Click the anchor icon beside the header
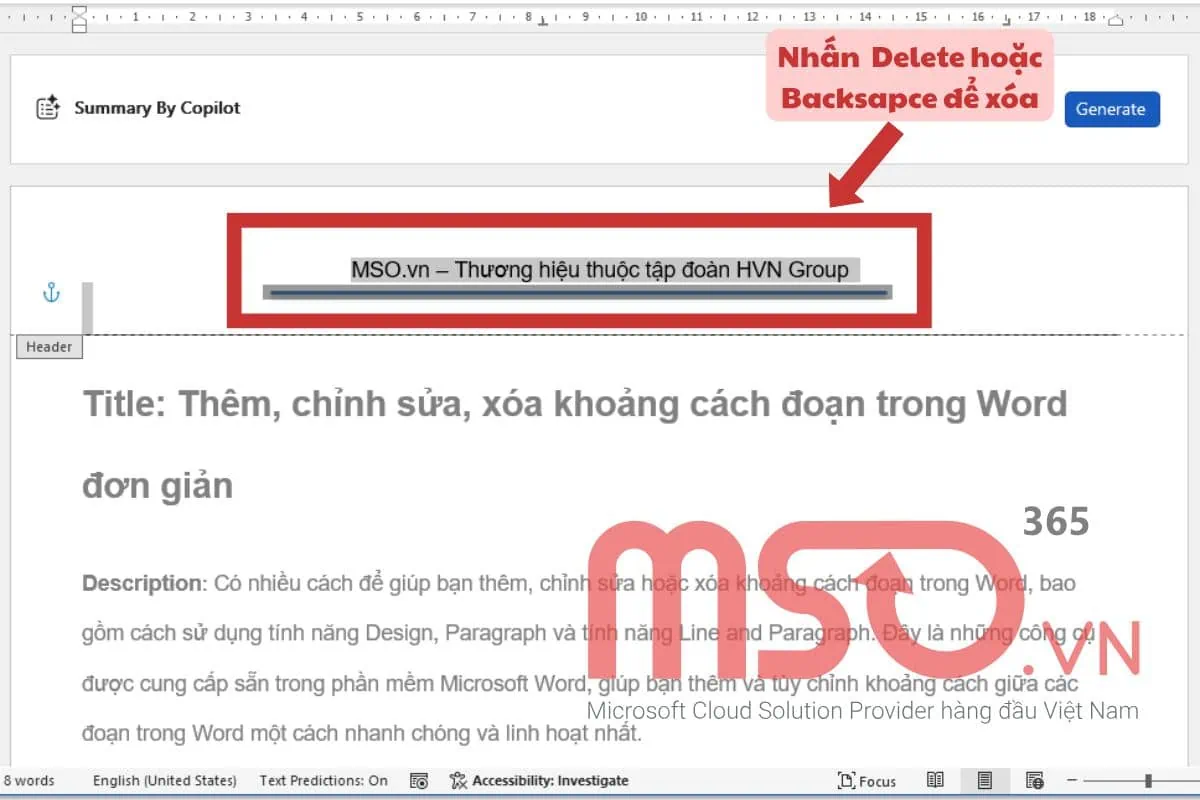The width and height of the screenshot is (1200, 800). pyautogui.click(x=51, y=292)
